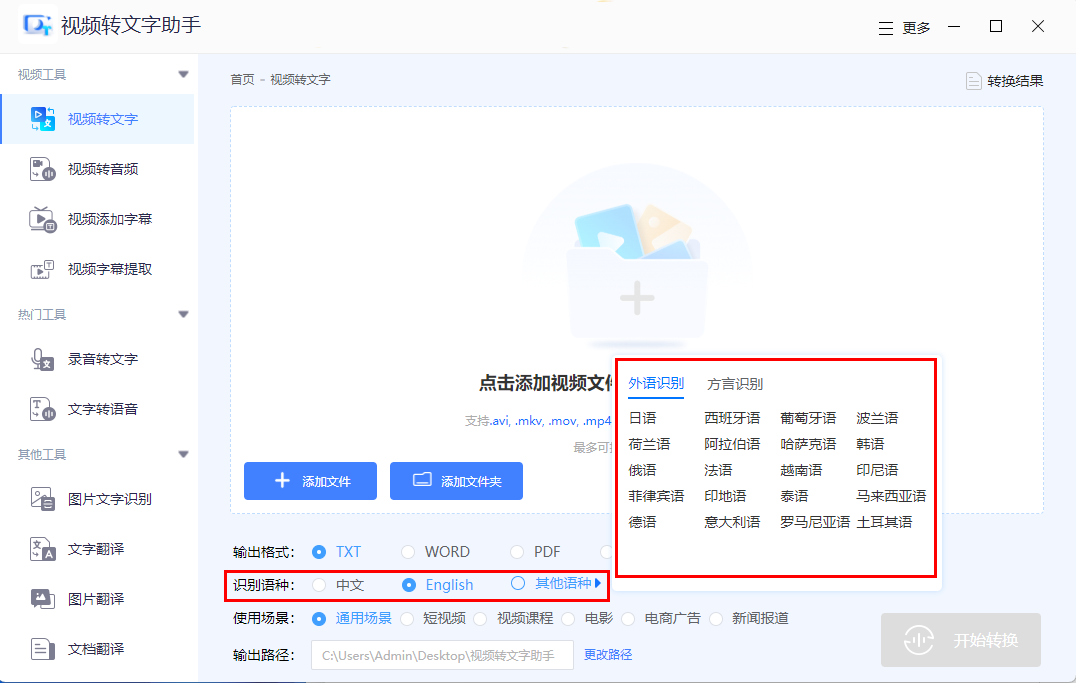Image resolution: width=1076 pixels, height=683 pixels.
Task: Pick 意大利语 in the language popup
Action: tap(732, 522)
